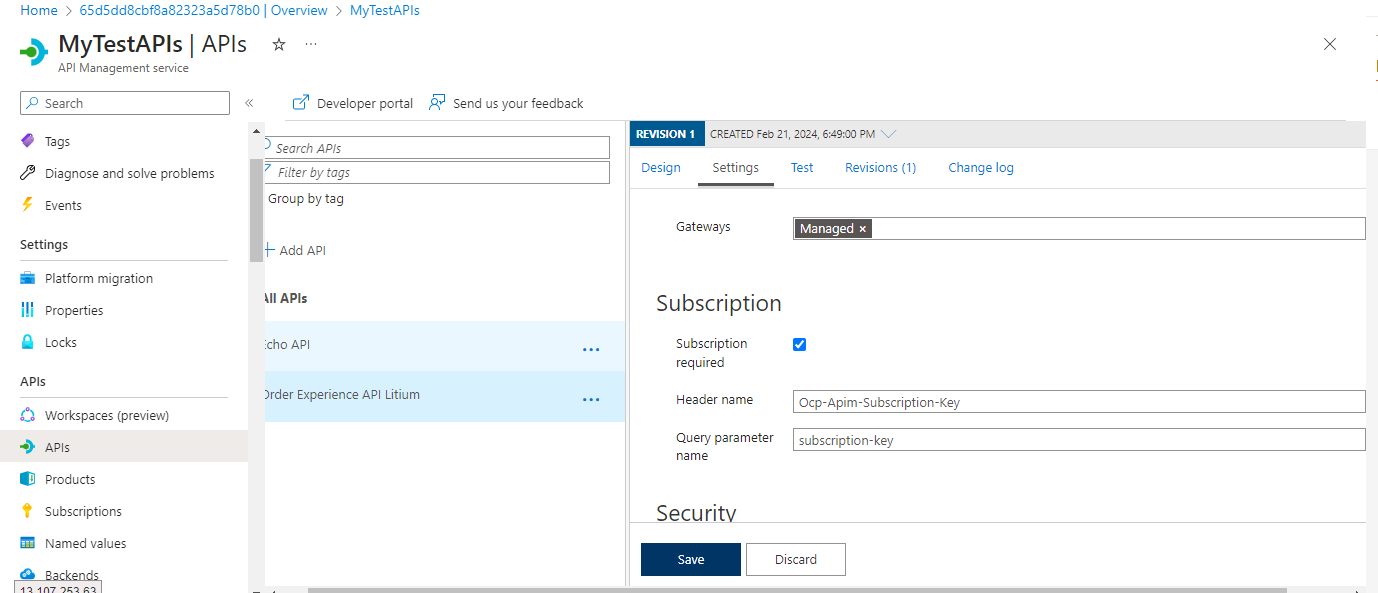Open the Echo API ellipsis menu
This screenshot has height=593, width=1378.
click(x=591, y=349)
